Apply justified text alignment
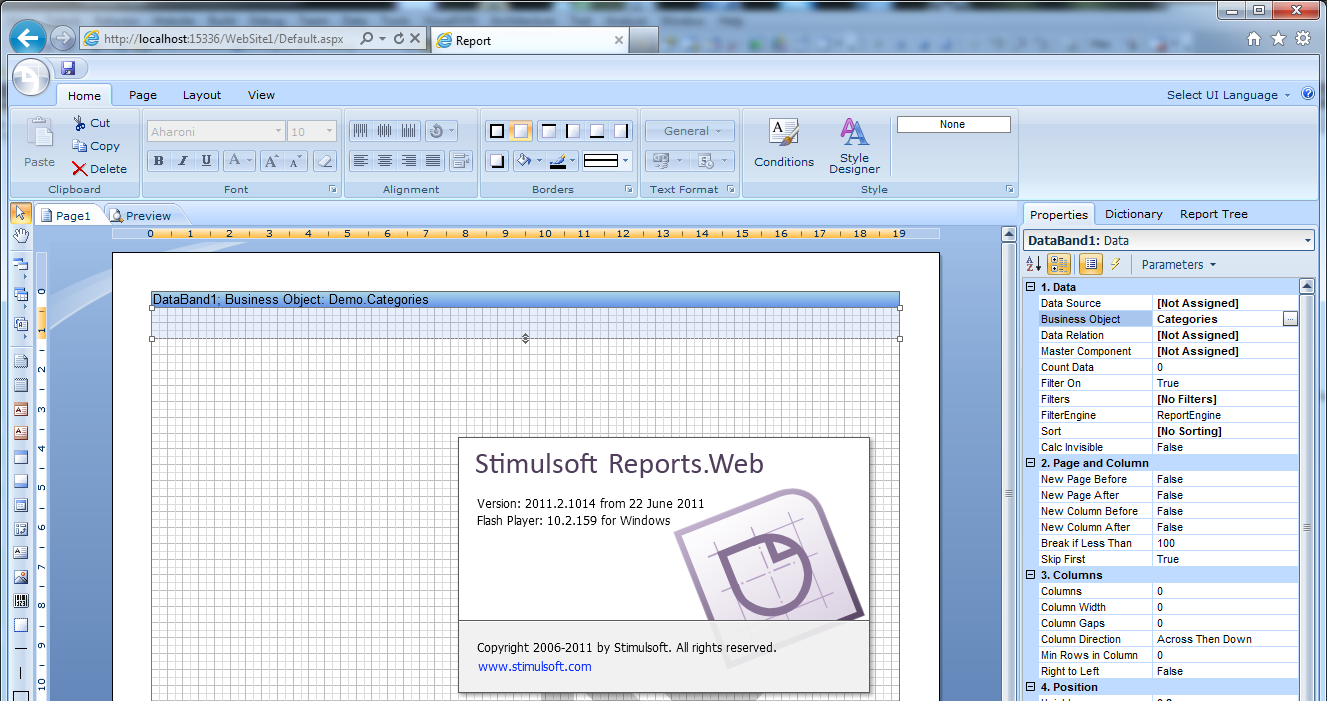 [x=433, y=161]
